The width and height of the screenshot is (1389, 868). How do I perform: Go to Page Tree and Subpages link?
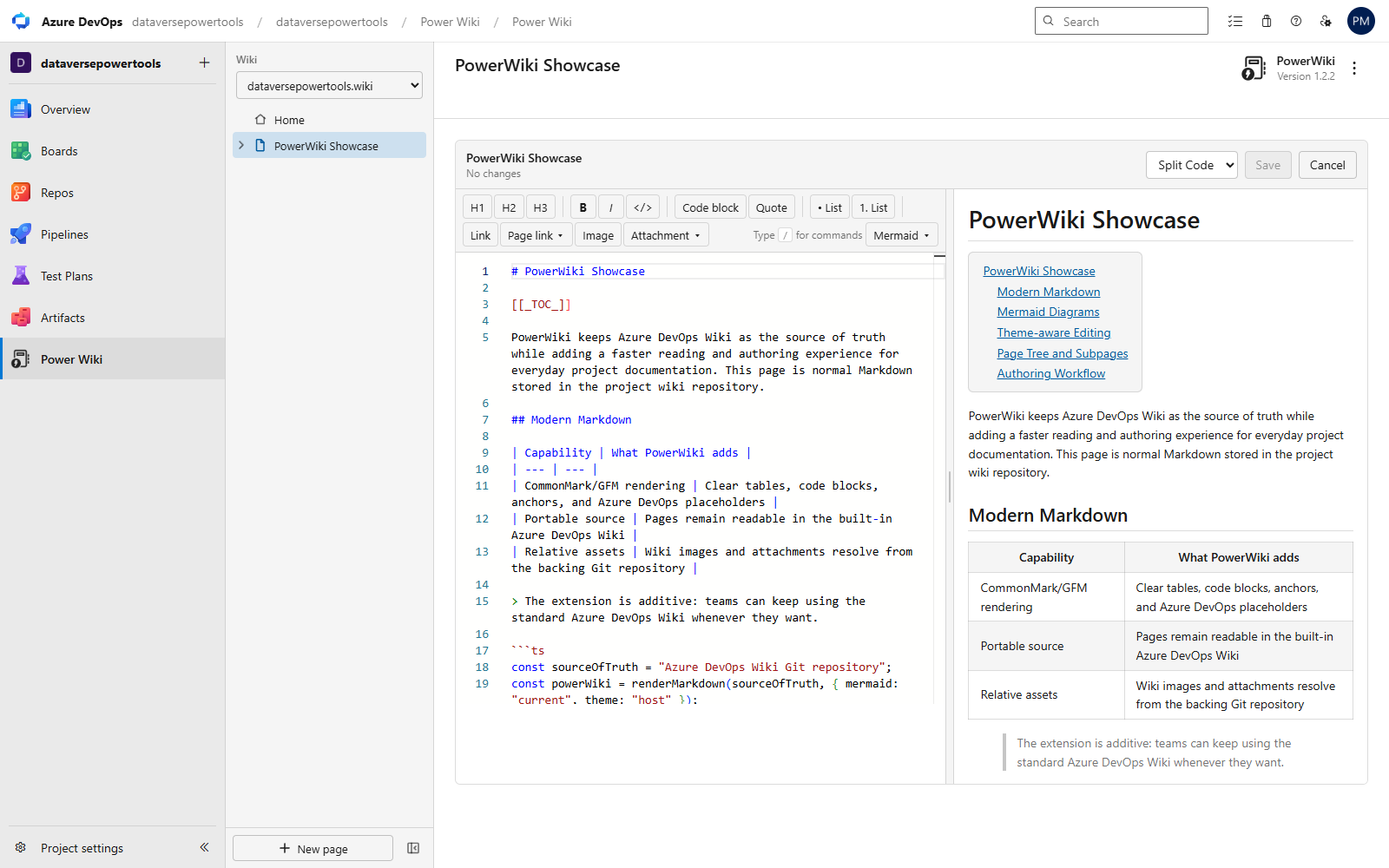pos(1062,353)
